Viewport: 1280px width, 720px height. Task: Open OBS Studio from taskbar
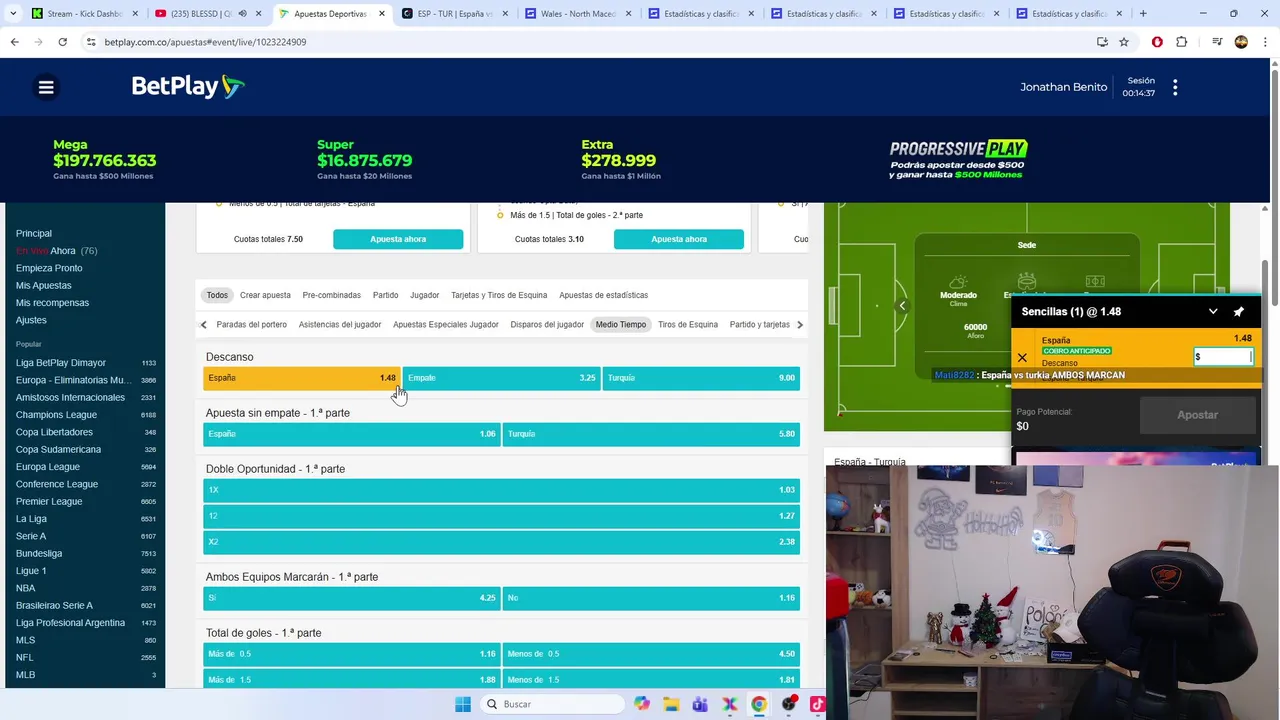tap(789, 704)
